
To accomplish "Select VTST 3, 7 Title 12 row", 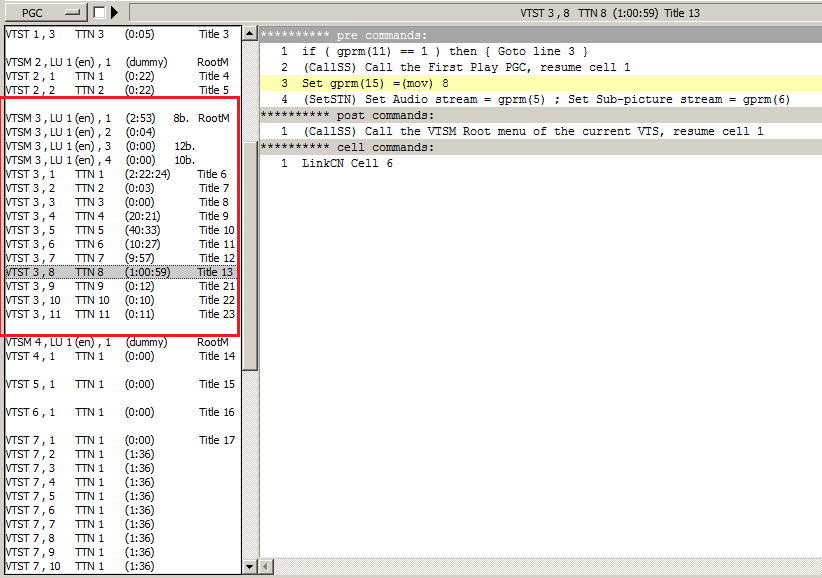I will point(122,258).
